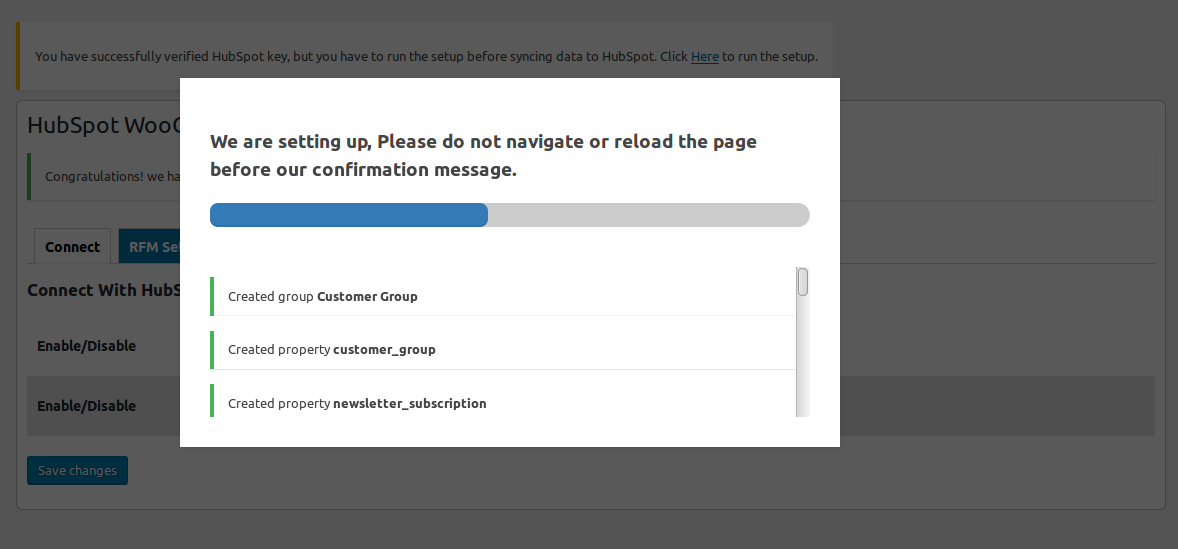This screenshot has width=1178, height=549.
Task: Click the 'Here' link to run setup
Action: [x=705, y=56]
